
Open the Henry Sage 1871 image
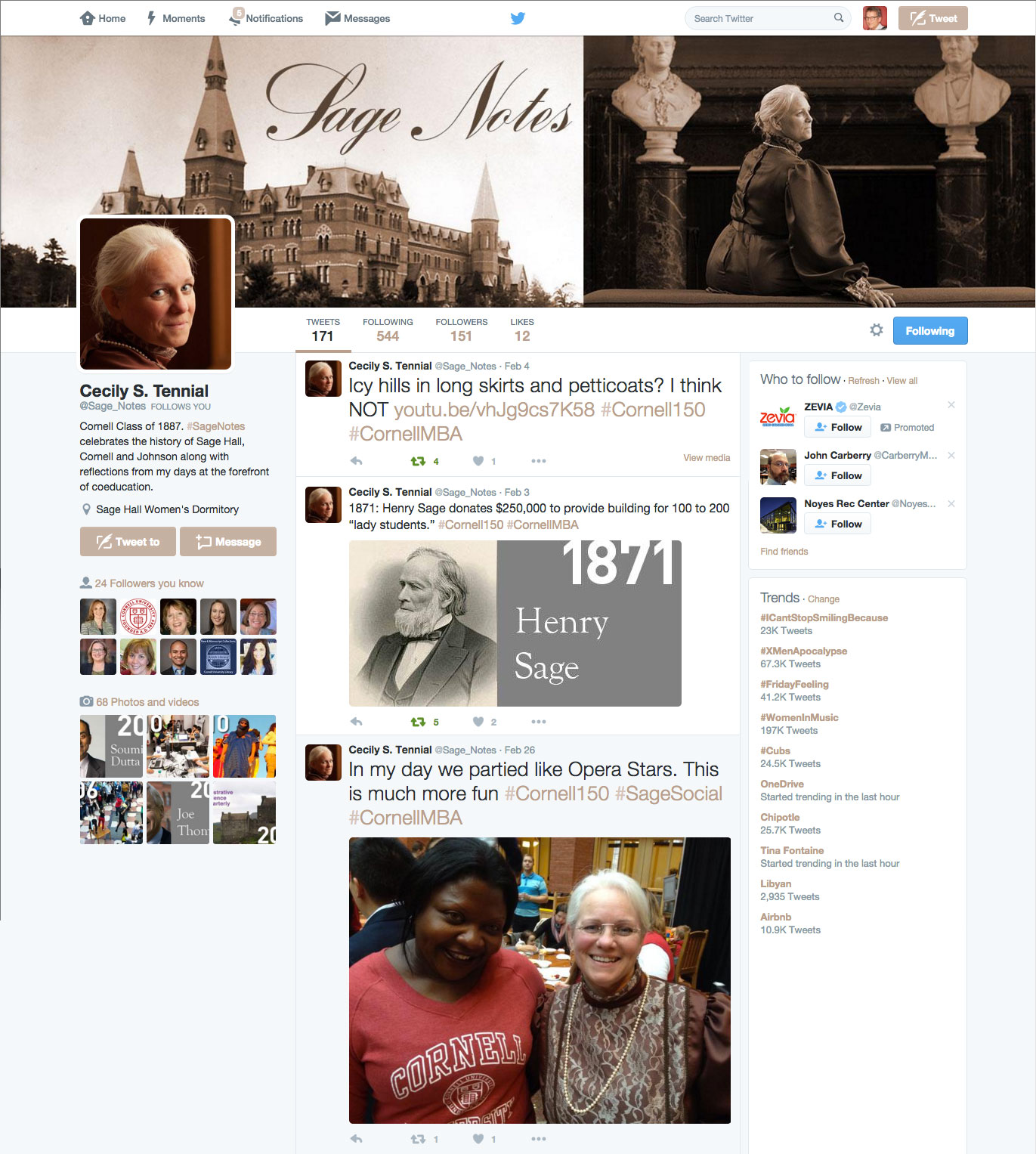515,623
